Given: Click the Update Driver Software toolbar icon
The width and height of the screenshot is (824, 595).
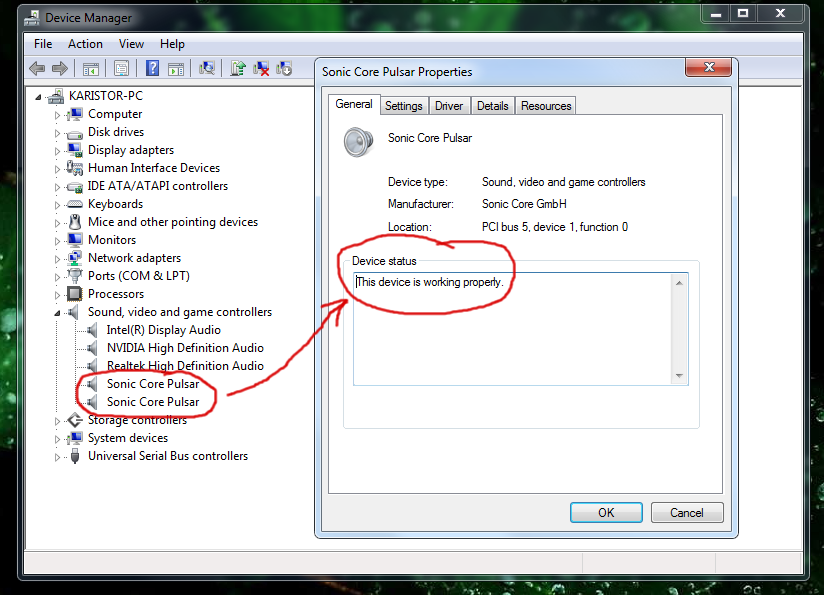Looking at the screenshot, I should coord(238,68).
